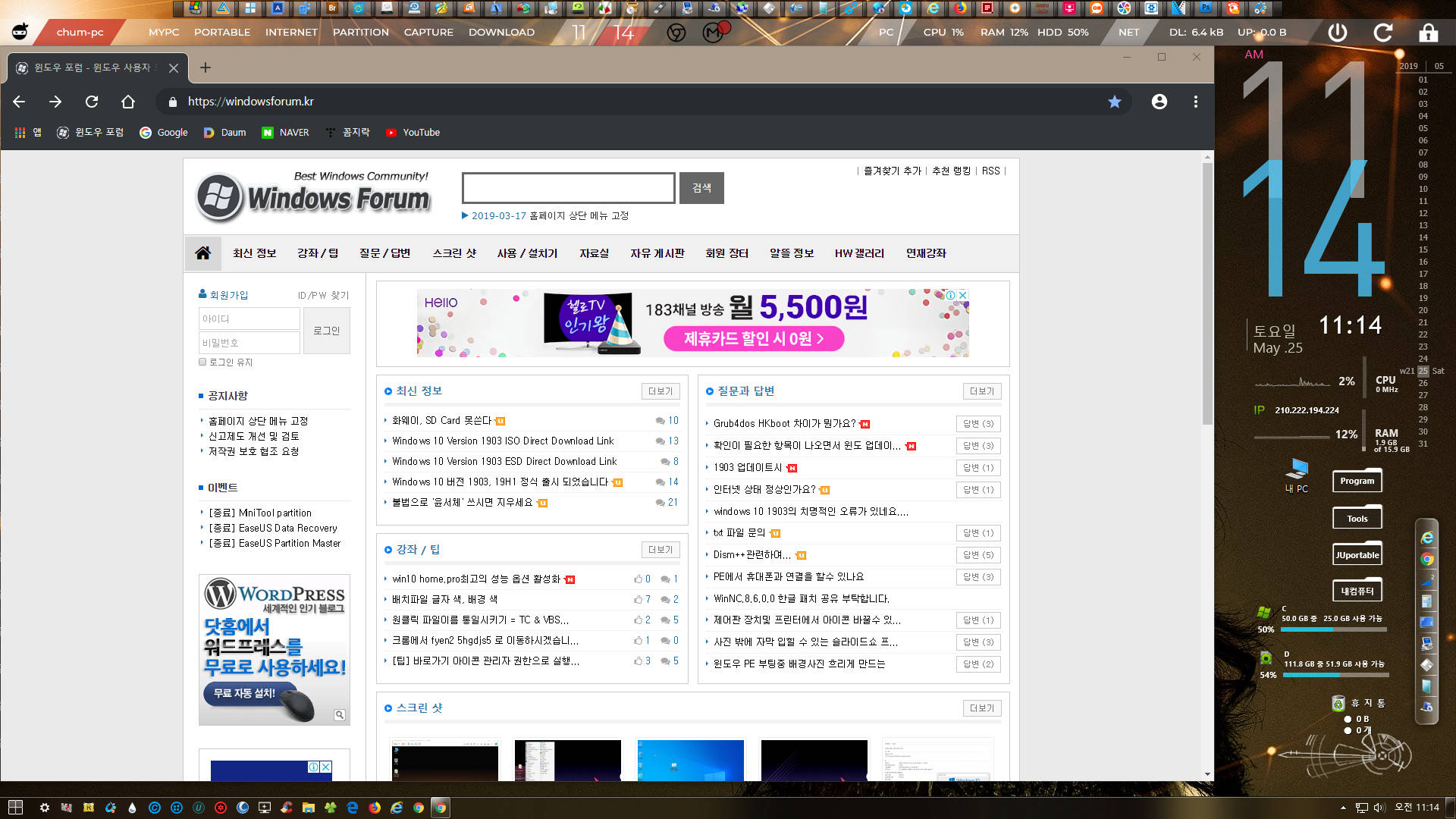Click the forum home icon in navigation bar

click(x=202, y=253)
